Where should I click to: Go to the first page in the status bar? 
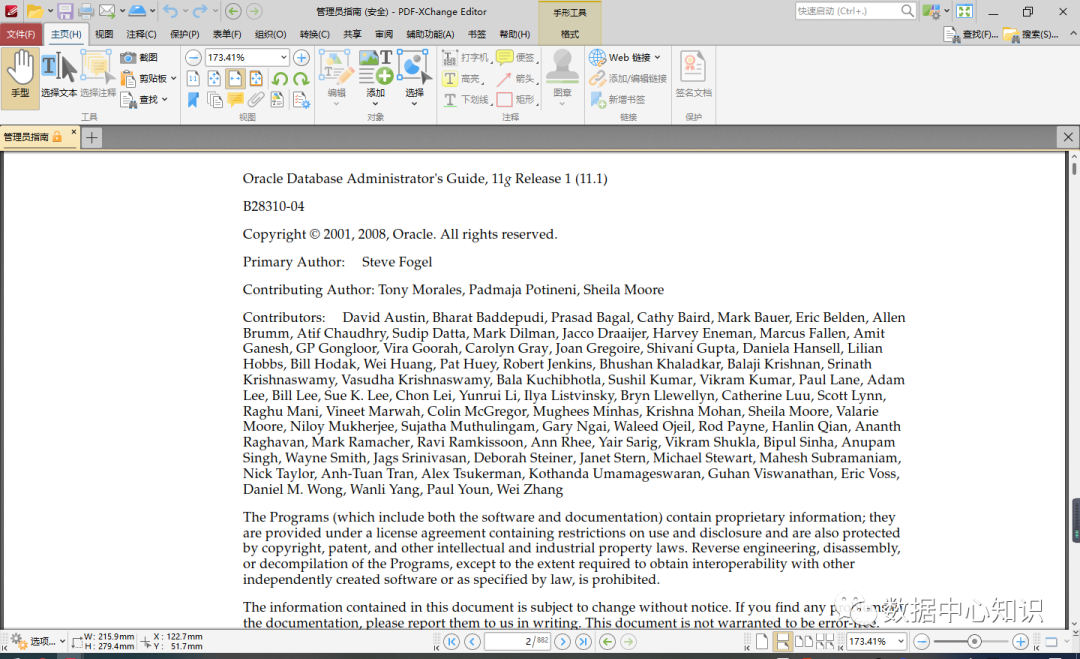[x=451, y=642]
